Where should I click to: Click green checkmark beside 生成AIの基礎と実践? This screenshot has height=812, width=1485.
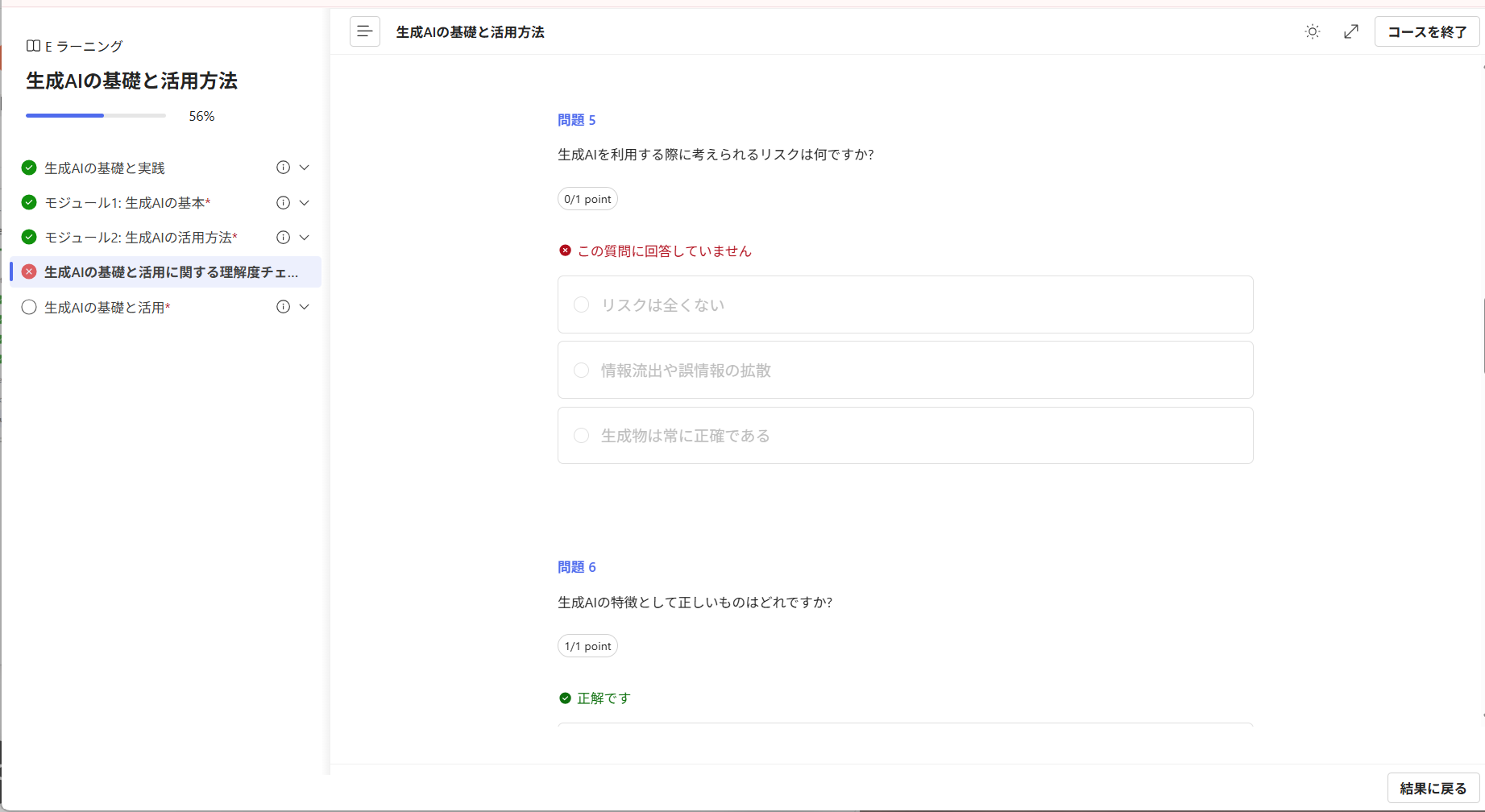[29, 168]
